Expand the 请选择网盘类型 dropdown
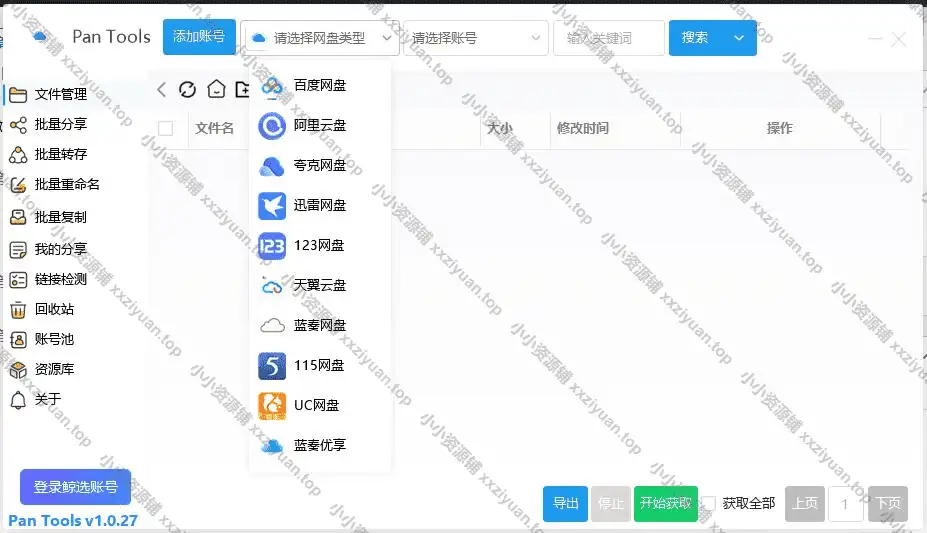 (319, 38)
